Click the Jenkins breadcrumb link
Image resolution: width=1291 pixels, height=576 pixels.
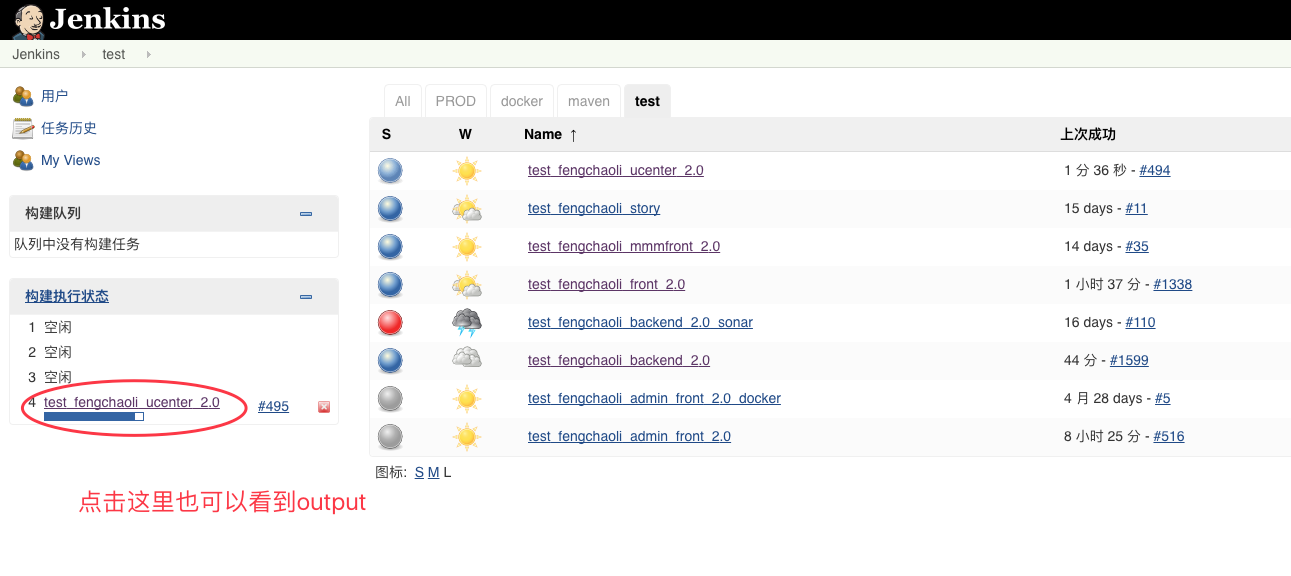pyautogui.click(x=36, y=54)
